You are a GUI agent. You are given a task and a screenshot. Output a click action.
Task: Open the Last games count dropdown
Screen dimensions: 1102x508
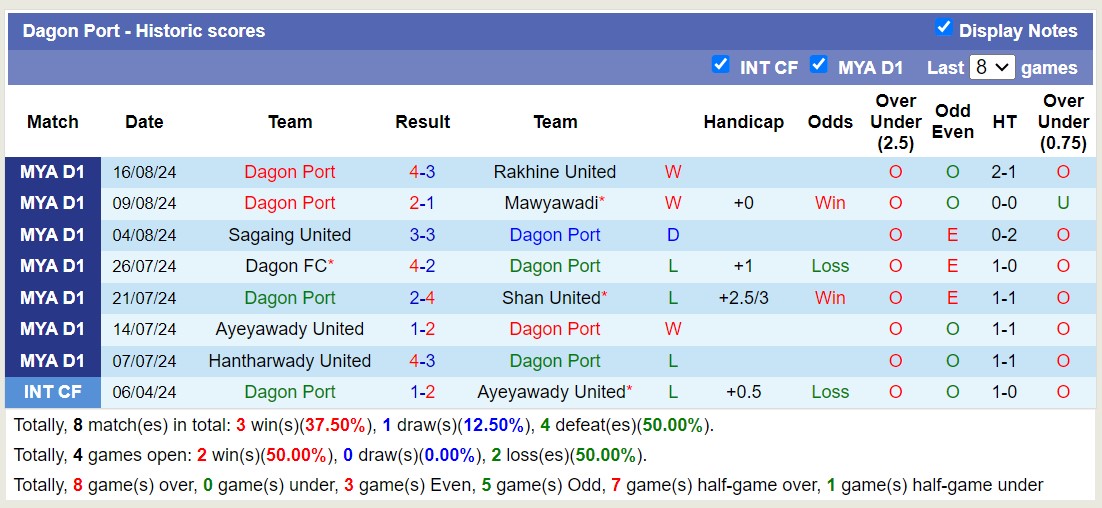tap(992, 67)
